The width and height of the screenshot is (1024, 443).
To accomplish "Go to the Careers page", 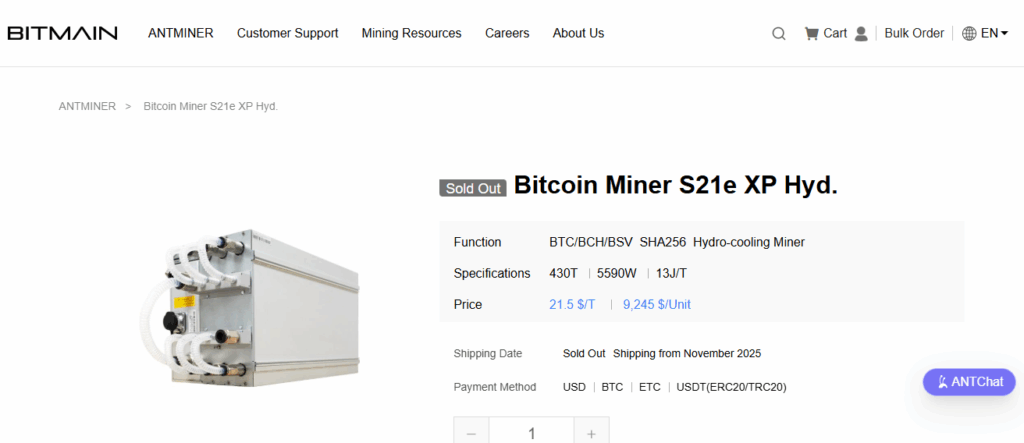I will tap(507, 33).
